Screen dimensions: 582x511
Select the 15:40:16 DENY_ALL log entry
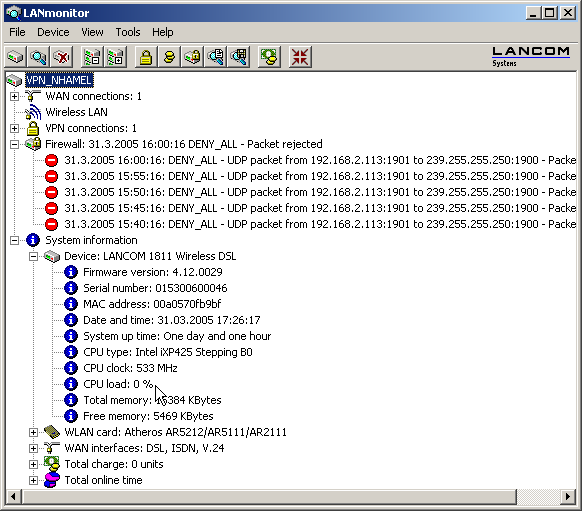[320, 224]
